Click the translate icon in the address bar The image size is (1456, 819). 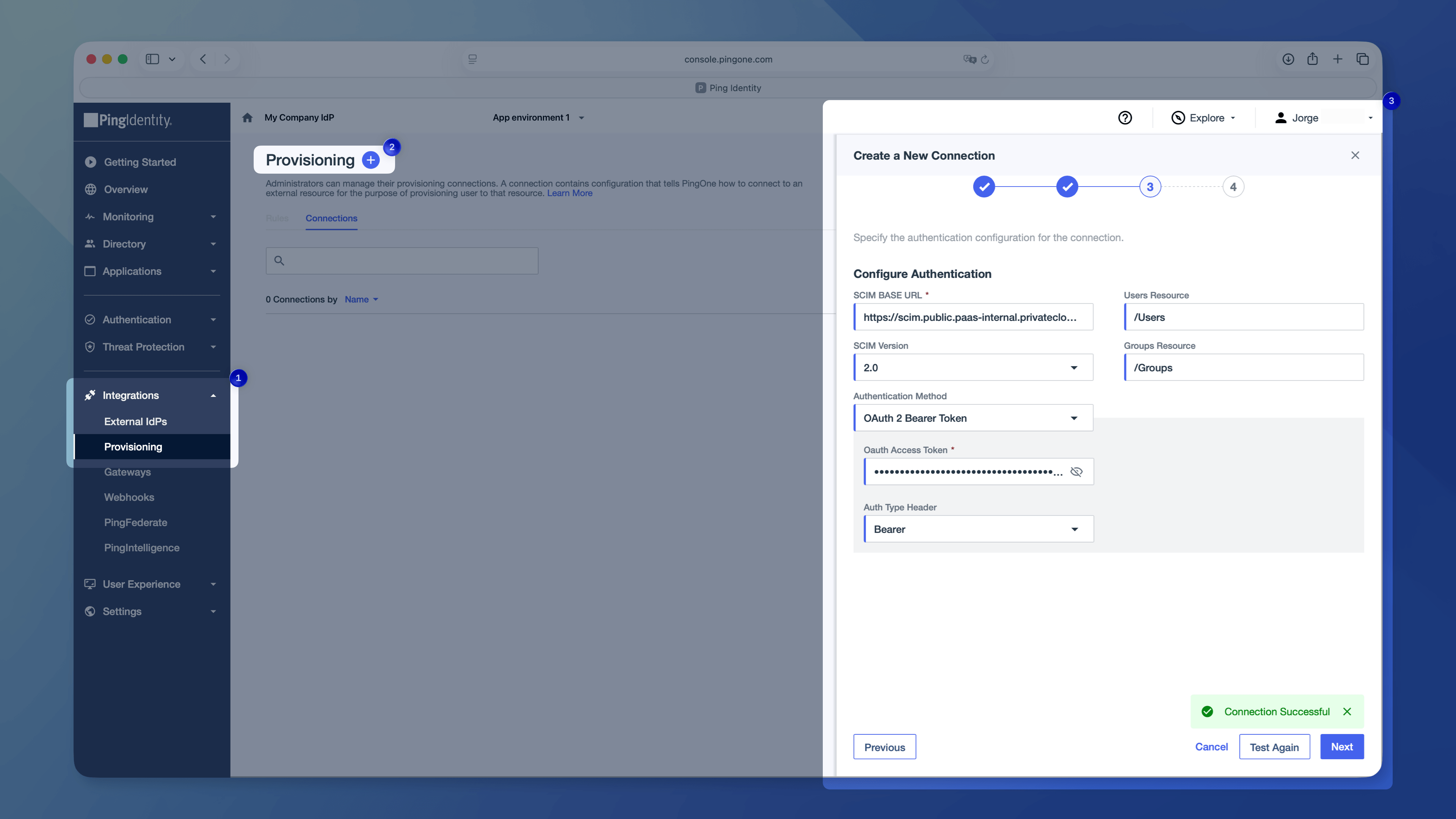pyautogui.click(x=970, y=60)
